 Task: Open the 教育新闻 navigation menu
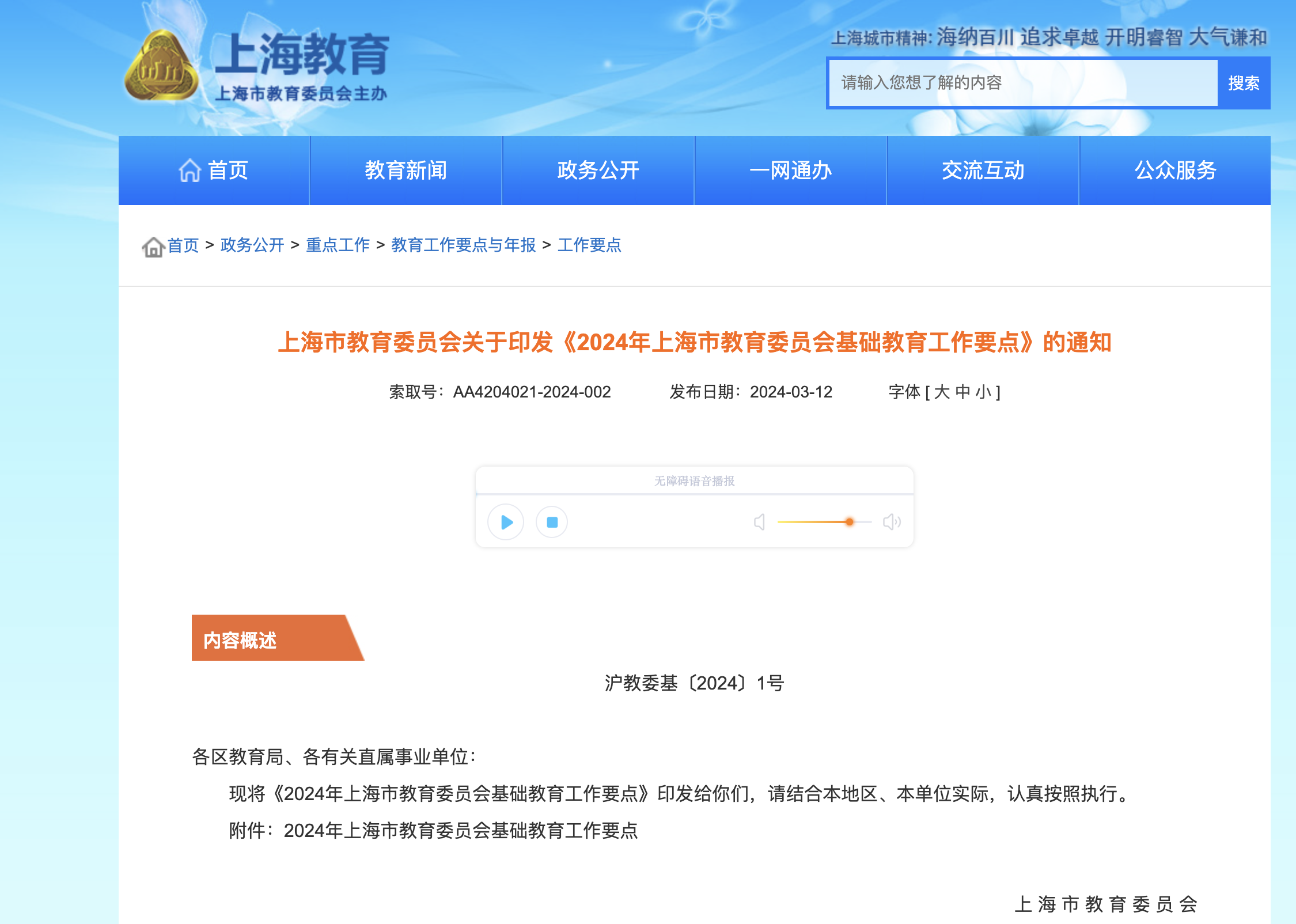pos(406,171)
